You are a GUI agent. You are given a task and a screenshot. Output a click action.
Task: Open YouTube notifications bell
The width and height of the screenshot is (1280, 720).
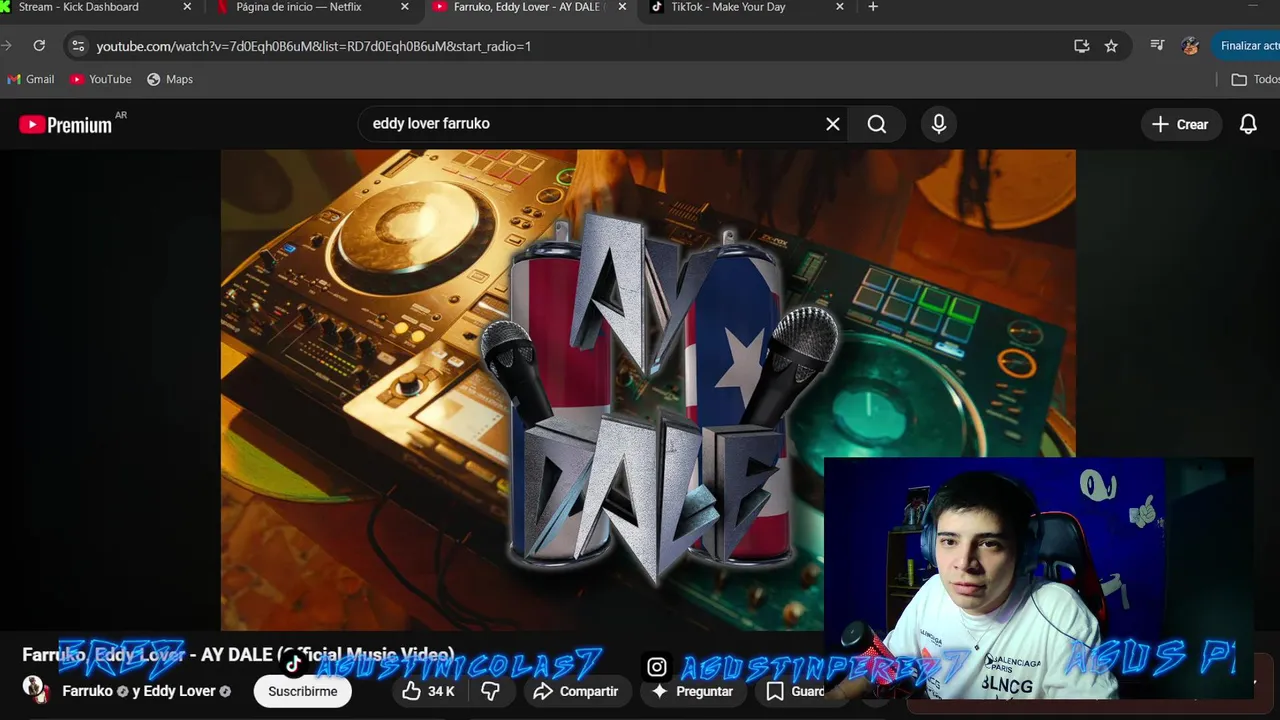[1248, 124]
